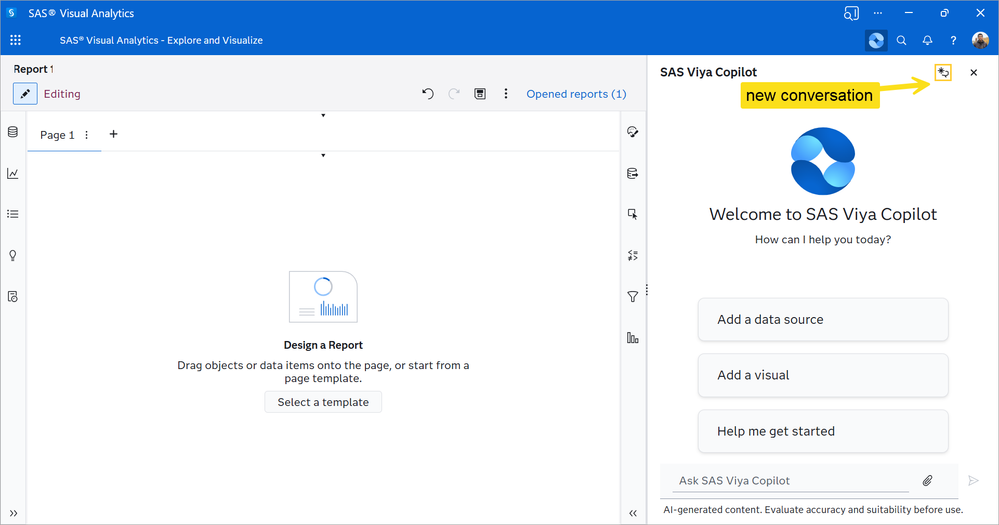Open the Rules pane icon
Image resolution: width=999 pixels, height=525 pixels.
633,255
